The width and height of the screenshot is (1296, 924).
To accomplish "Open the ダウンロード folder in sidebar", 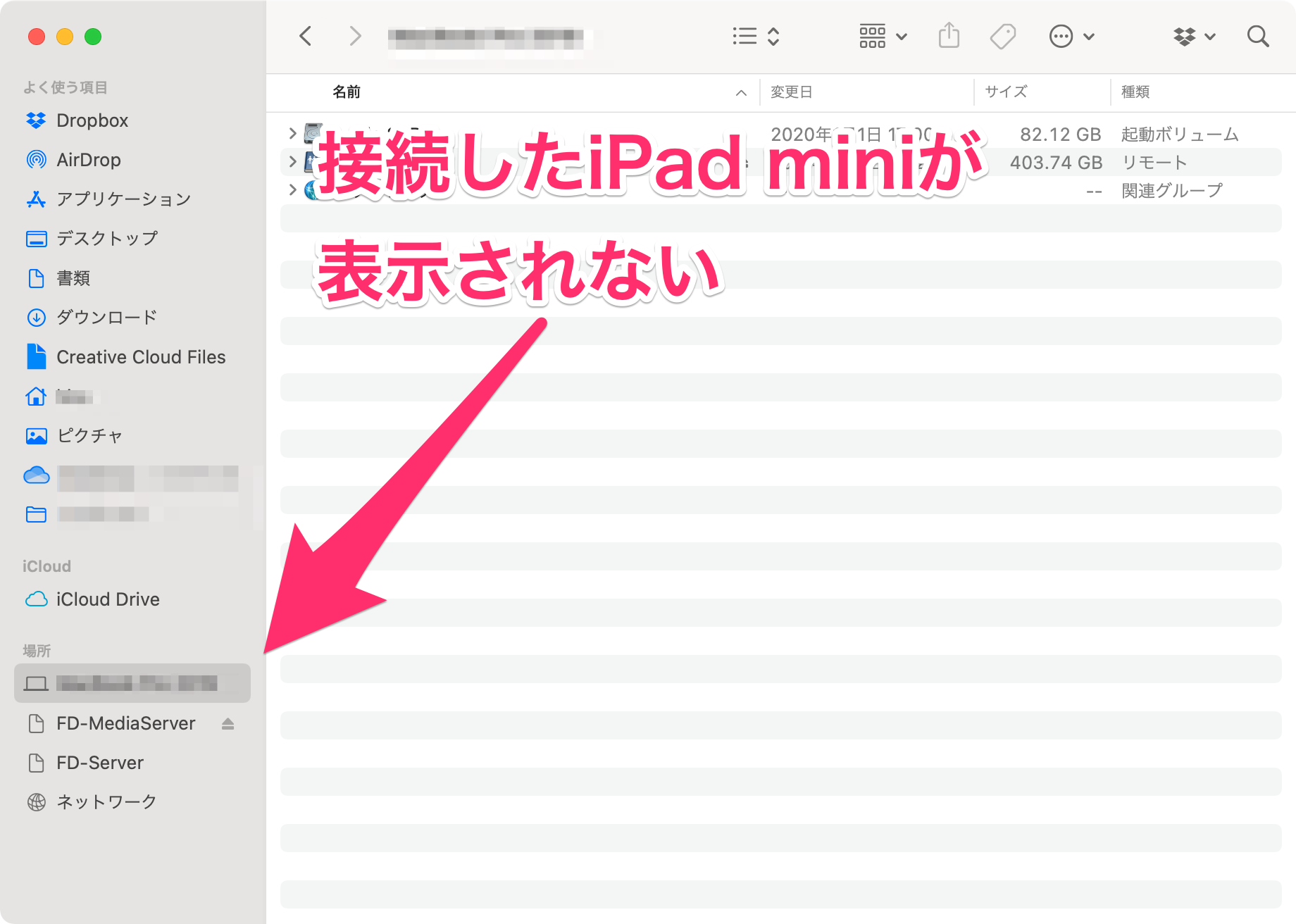I will click(x=106, y=318).
